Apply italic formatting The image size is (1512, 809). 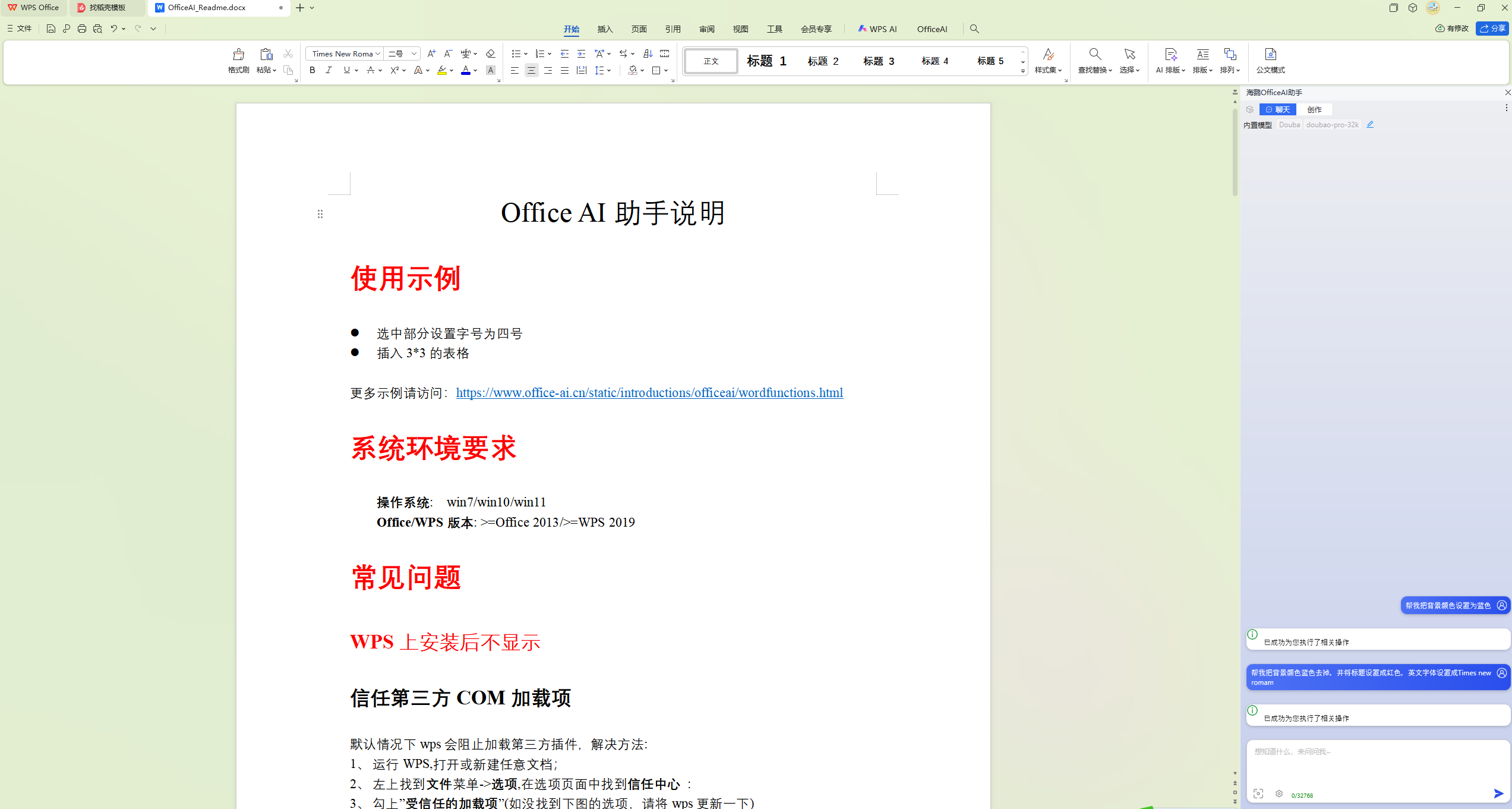pyautogui.click(x=329, y=70)
